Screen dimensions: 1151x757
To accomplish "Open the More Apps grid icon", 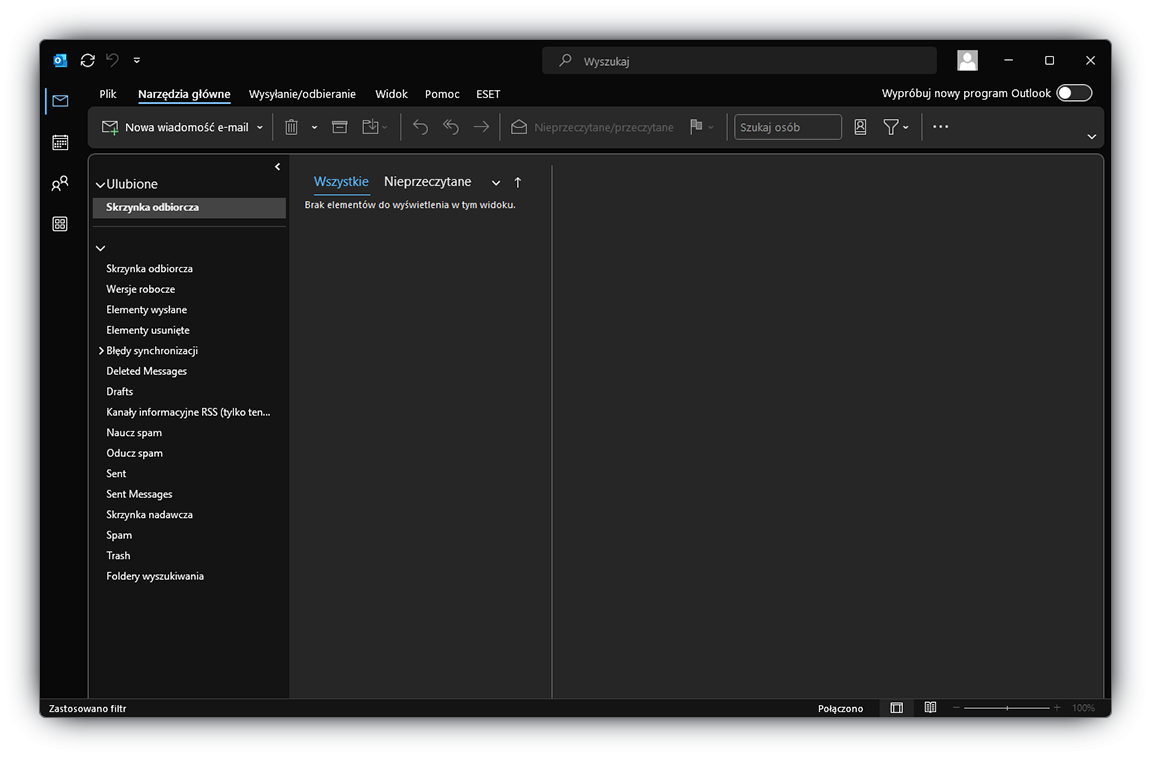I will point(60,224).
